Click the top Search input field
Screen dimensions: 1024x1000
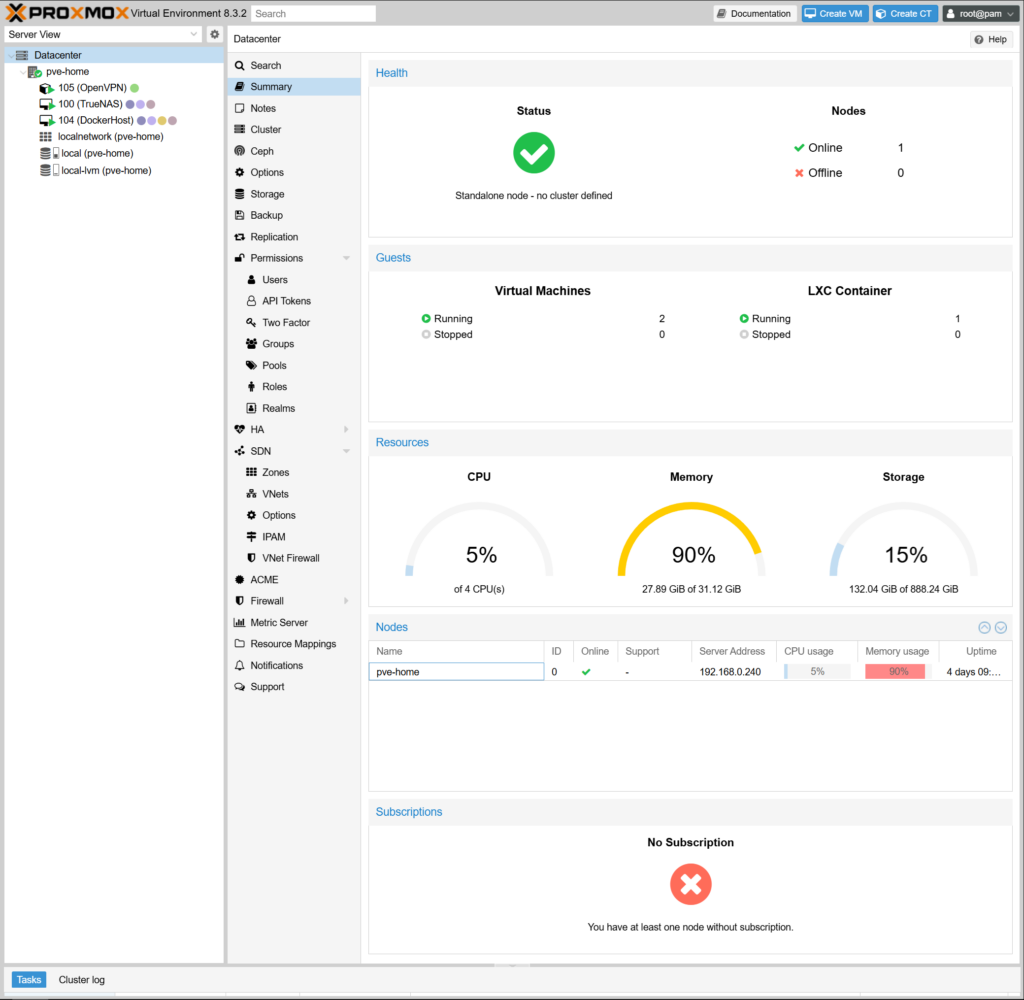[x=313, y=14]
